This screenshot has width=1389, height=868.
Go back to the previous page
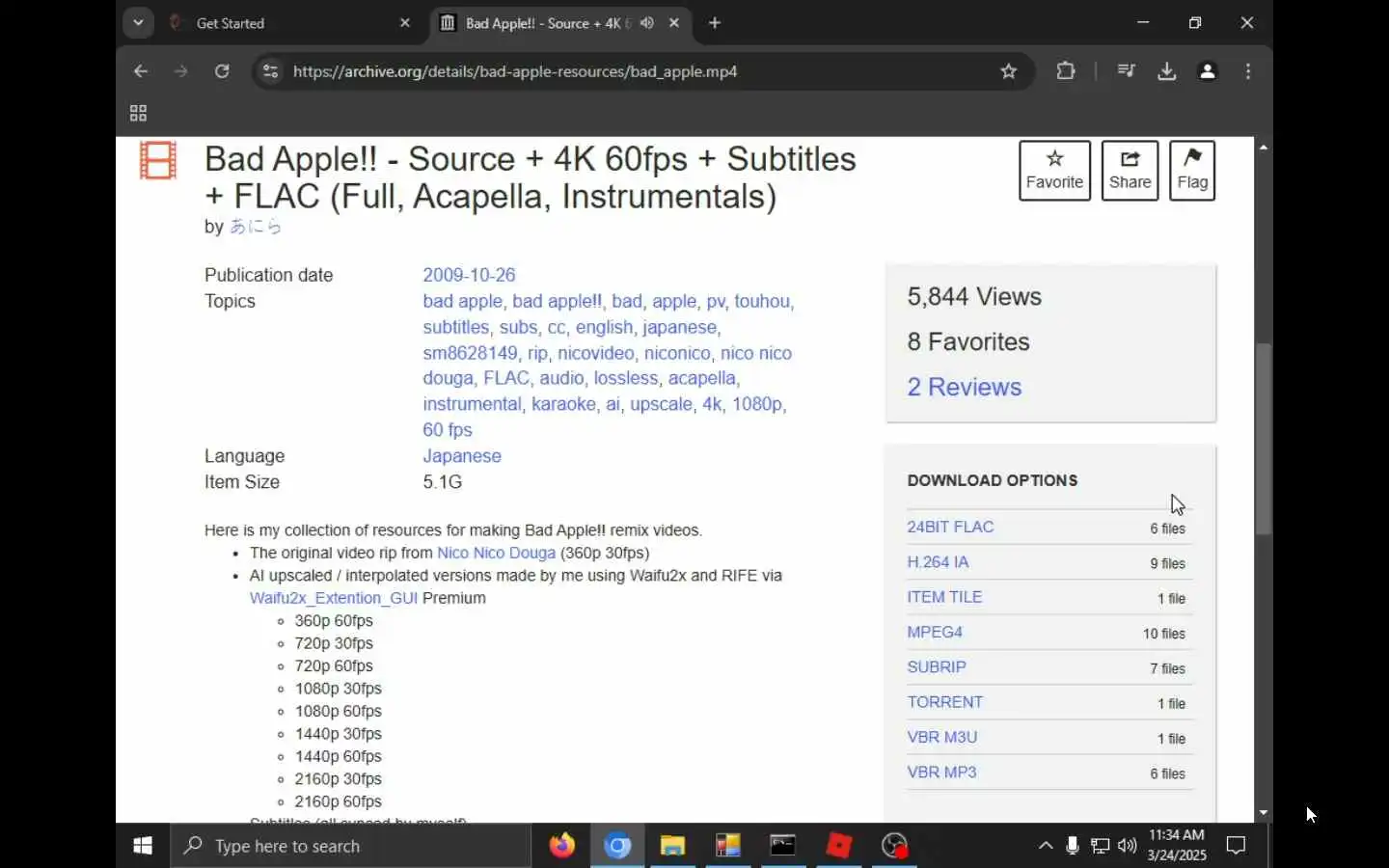[141, 71]
